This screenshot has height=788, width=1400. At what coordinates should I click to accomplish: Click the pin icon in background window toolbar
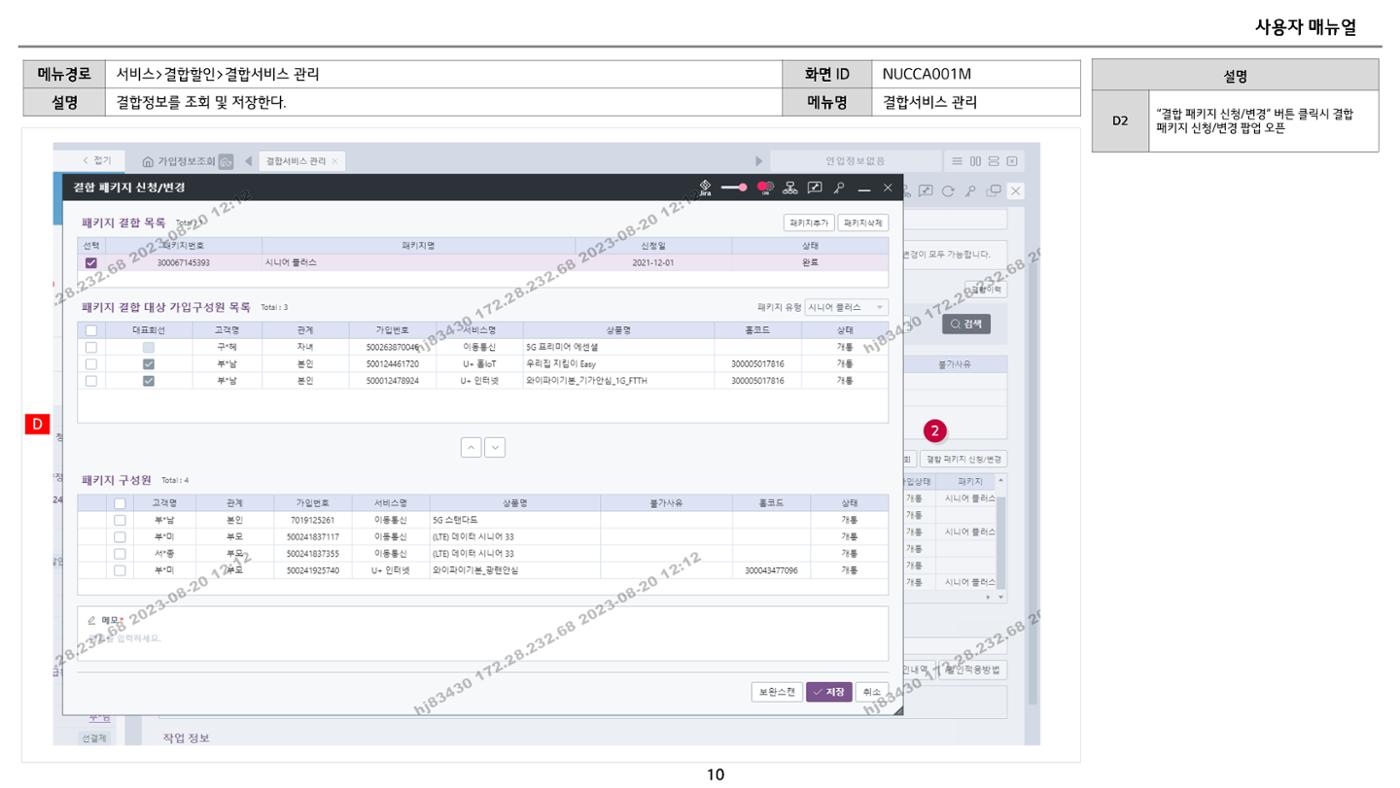970,190
